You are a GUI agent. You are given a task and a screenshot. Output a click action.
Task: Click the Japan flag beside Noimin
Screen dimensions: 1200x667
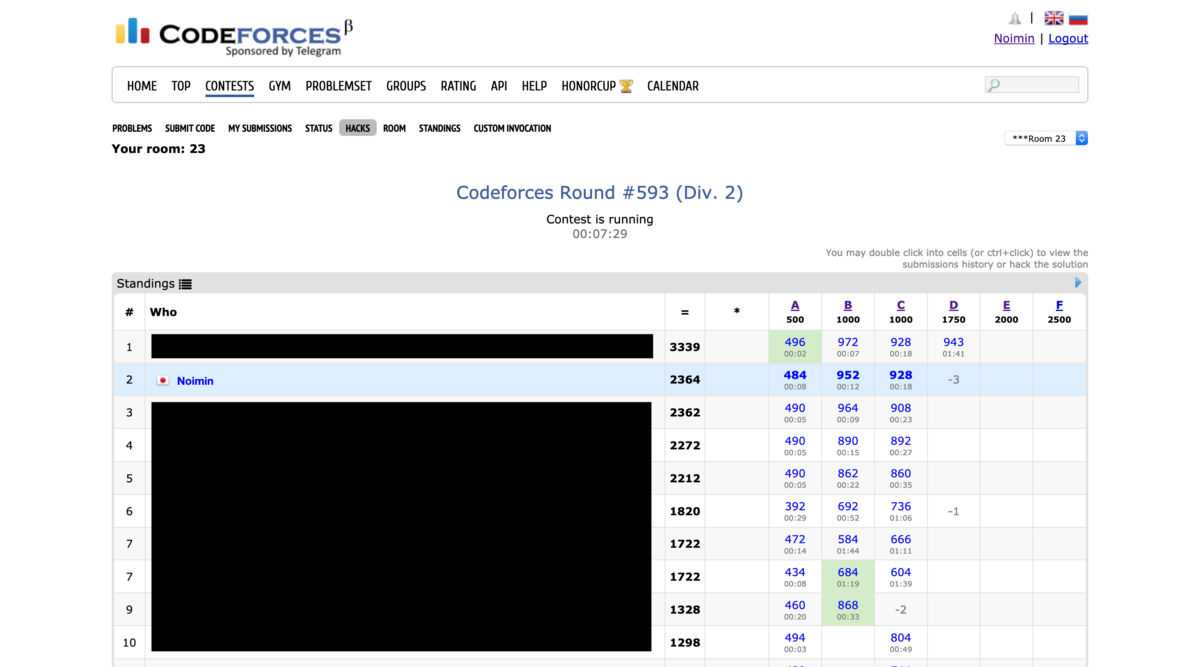click(x=163, y=381)
